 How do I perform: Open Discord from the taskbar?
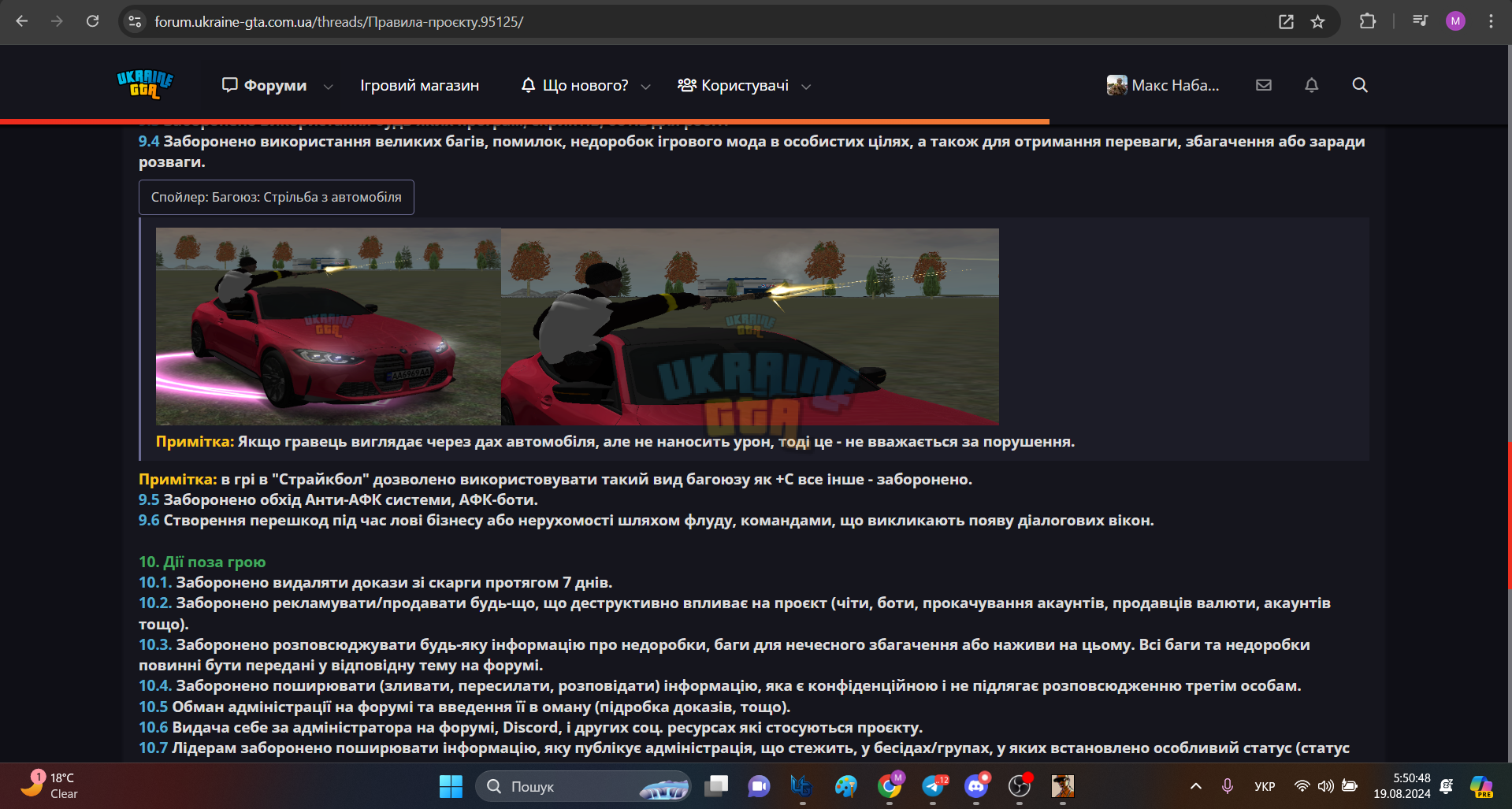(x=976, y=786)
